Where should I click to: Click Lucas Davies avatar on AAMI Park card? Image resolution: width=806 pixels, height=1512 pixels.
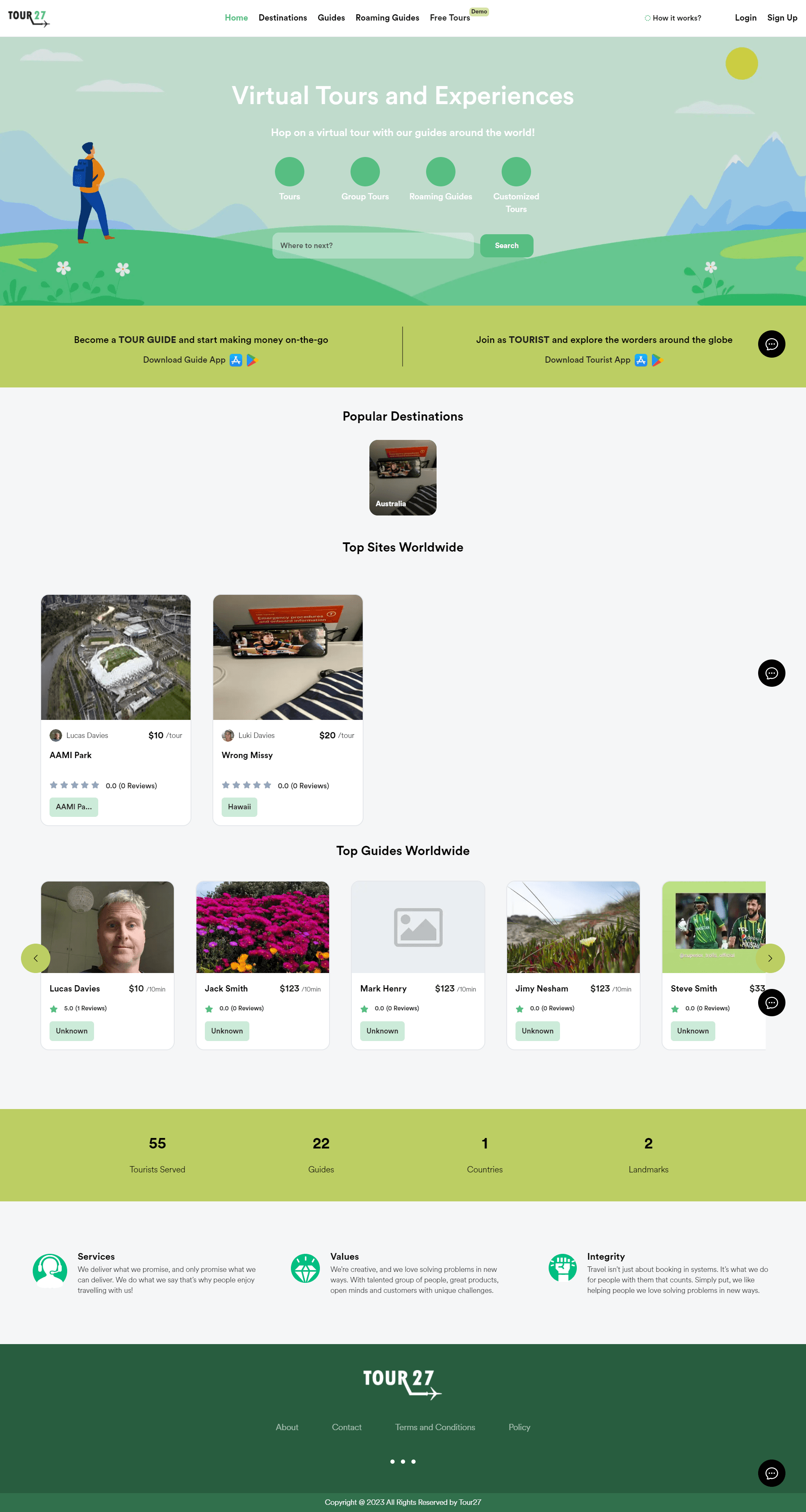coord(56,735)
